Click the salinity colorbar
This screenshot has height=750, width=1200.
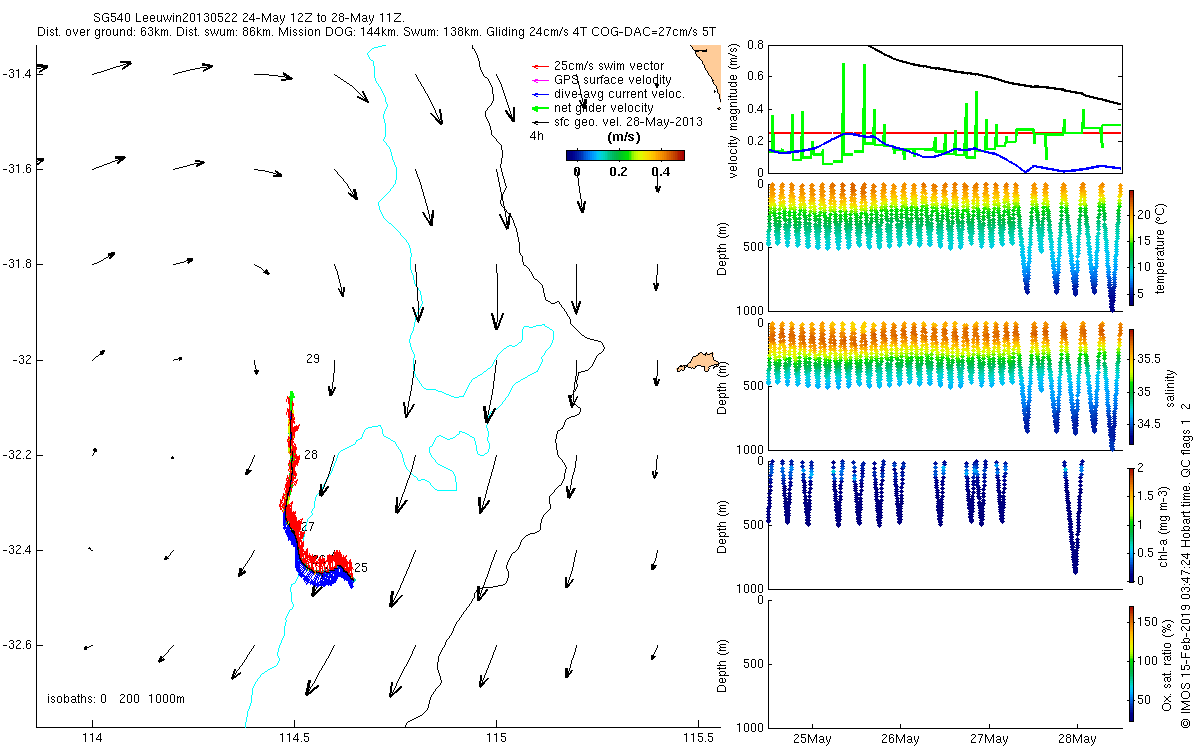pos(1131,386)
